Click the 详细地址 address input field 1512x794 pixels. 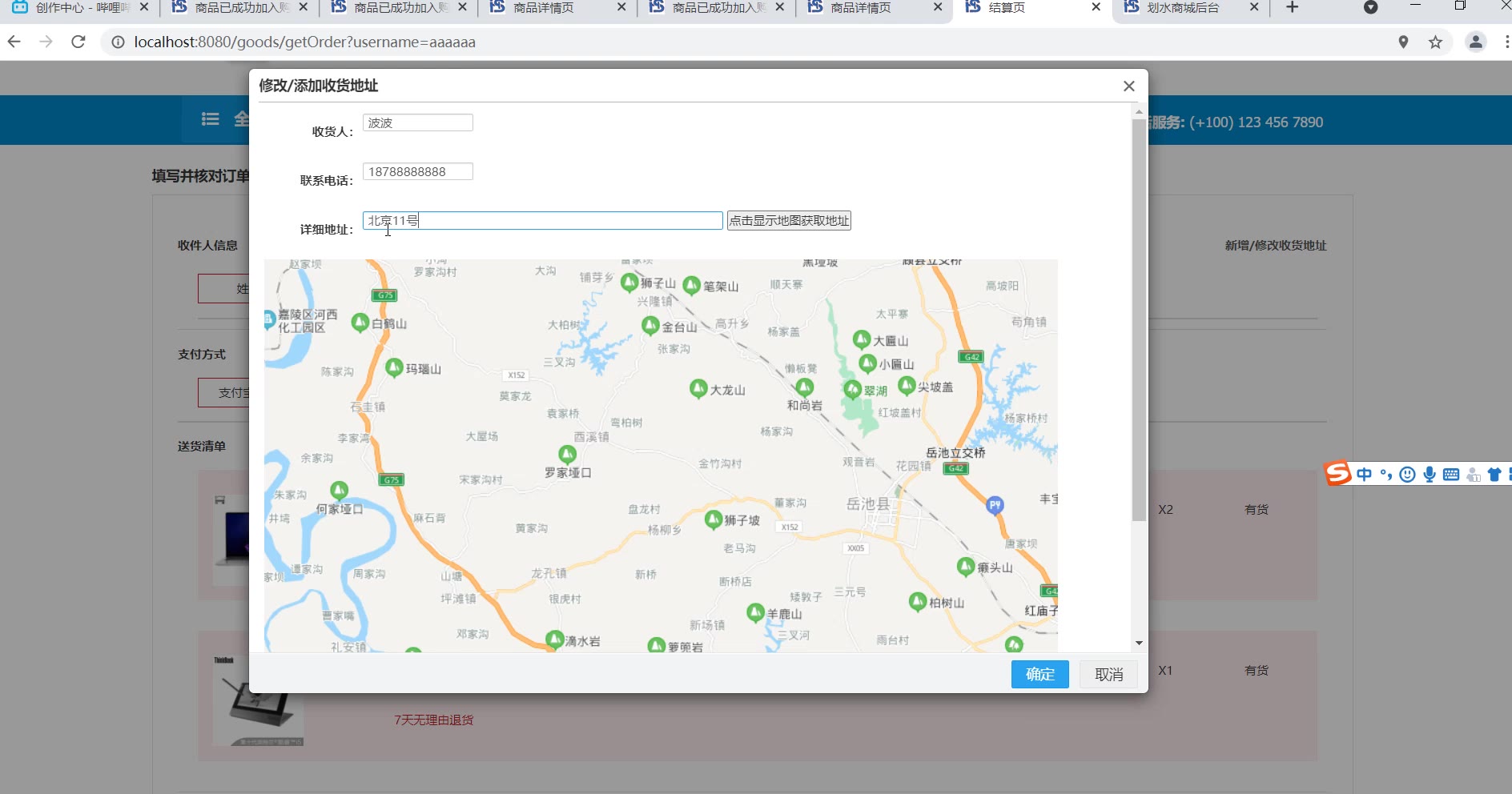tap(542, 220)
